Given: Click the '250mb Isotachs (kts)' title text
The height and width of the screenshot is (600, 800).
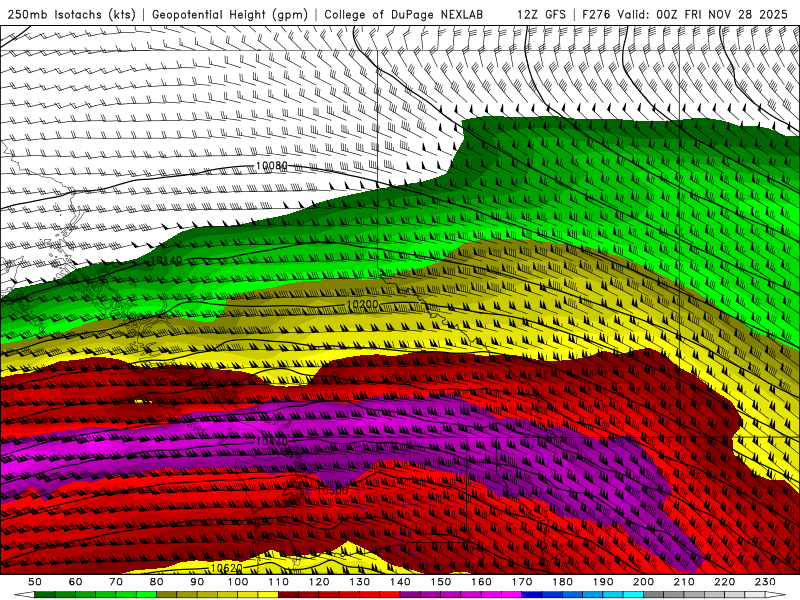Looking at the screenshot, I should click(72, 14).
